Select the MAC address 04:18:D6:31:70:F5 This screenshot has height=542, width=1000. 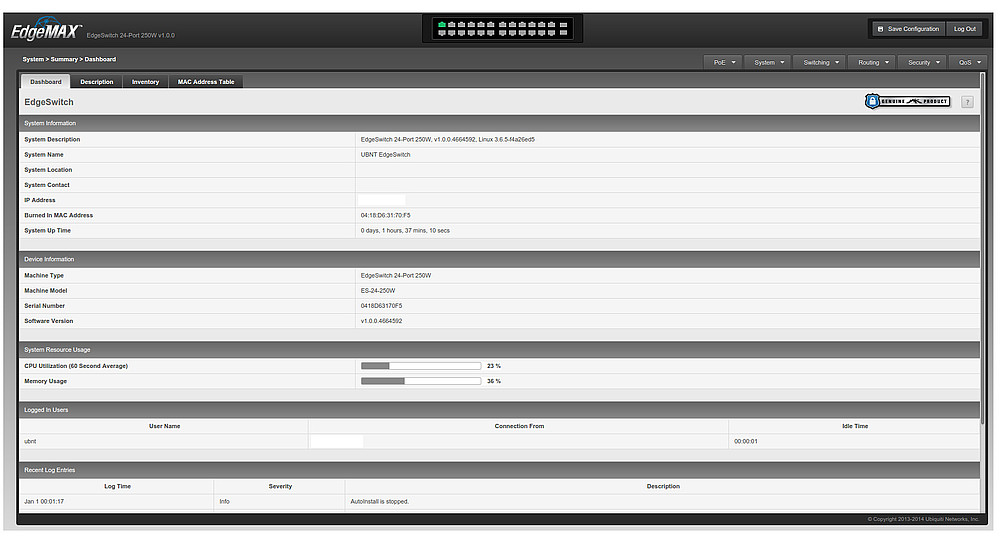(x=385, y=216)
